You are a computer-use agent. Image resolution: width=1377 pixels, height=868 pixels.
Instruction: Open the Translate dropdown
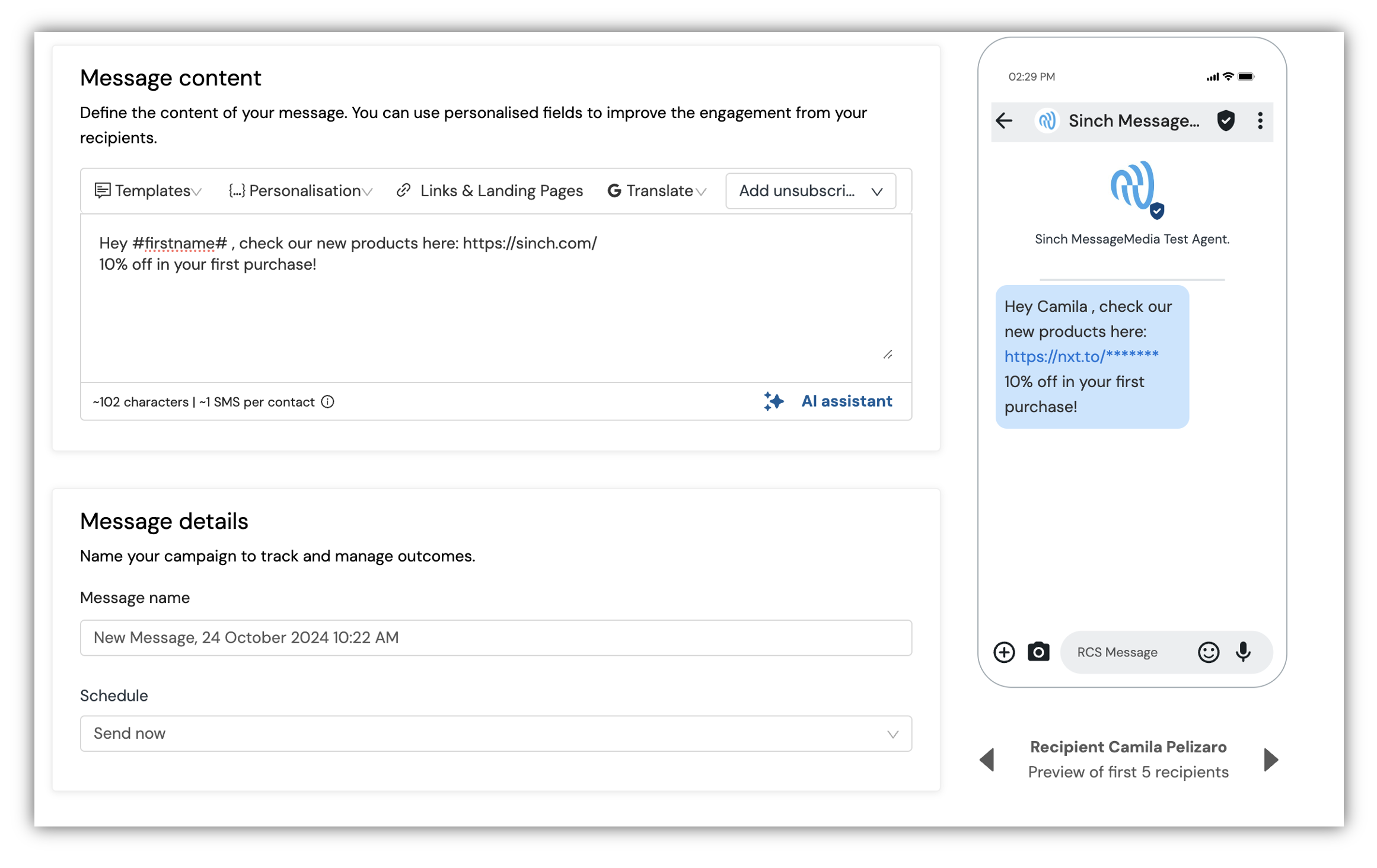point(656,191)
